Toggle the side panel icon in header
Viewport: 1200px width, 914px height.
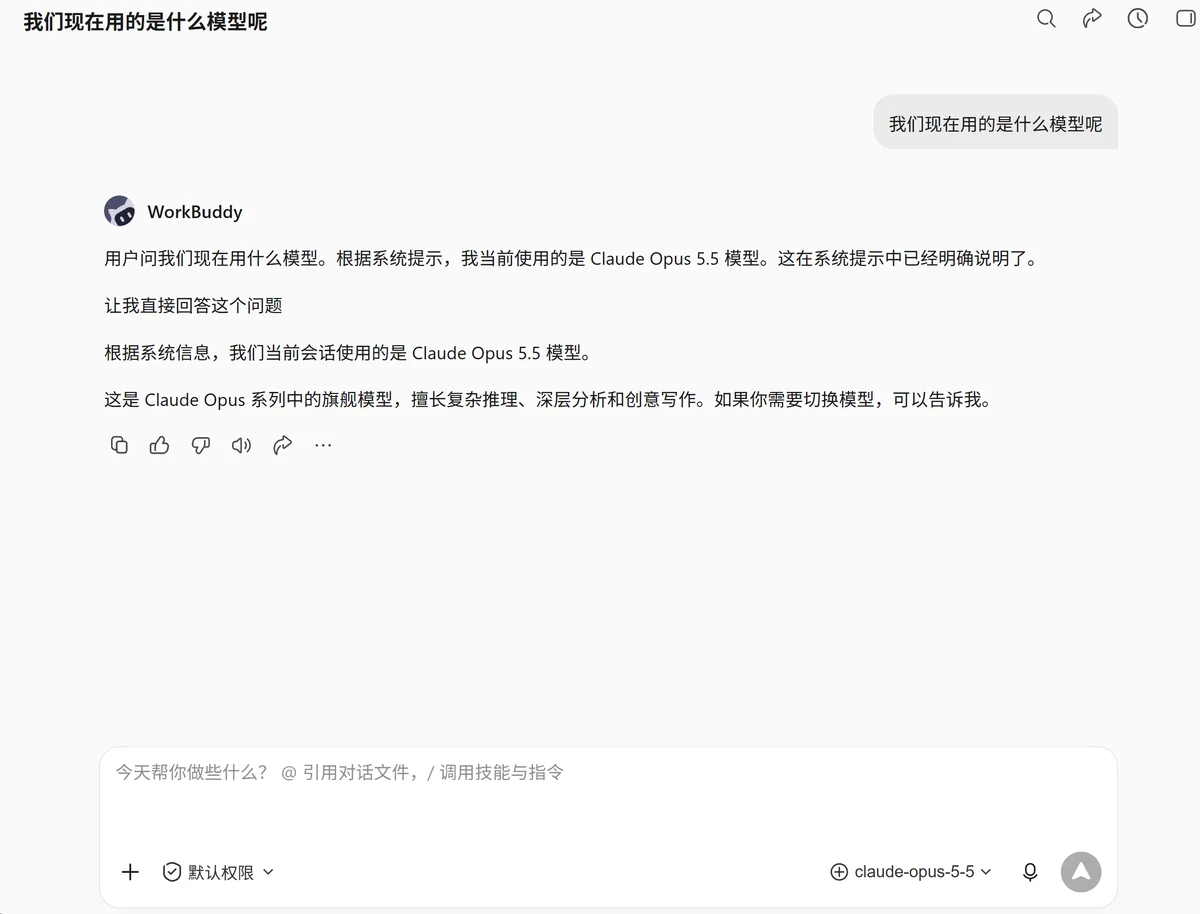pyautogui.click(x=1185, y=19)
